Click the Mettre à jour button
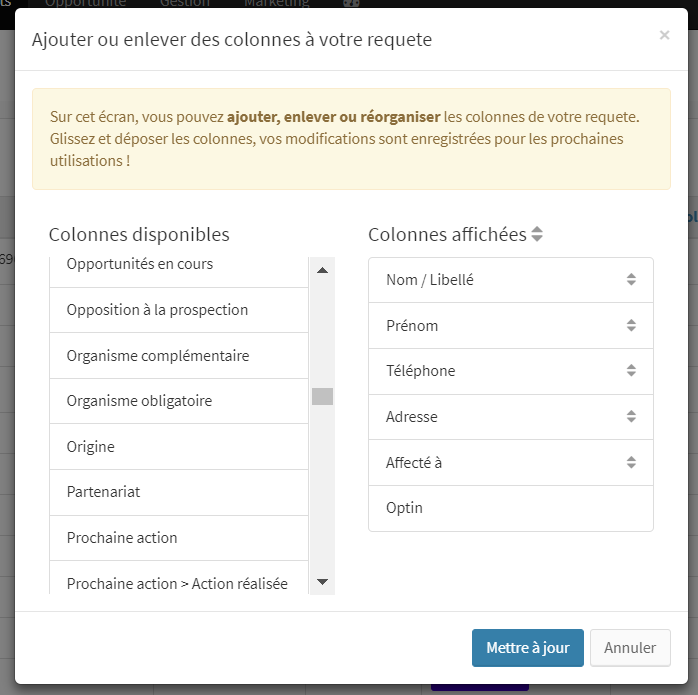 coord(528,648)
